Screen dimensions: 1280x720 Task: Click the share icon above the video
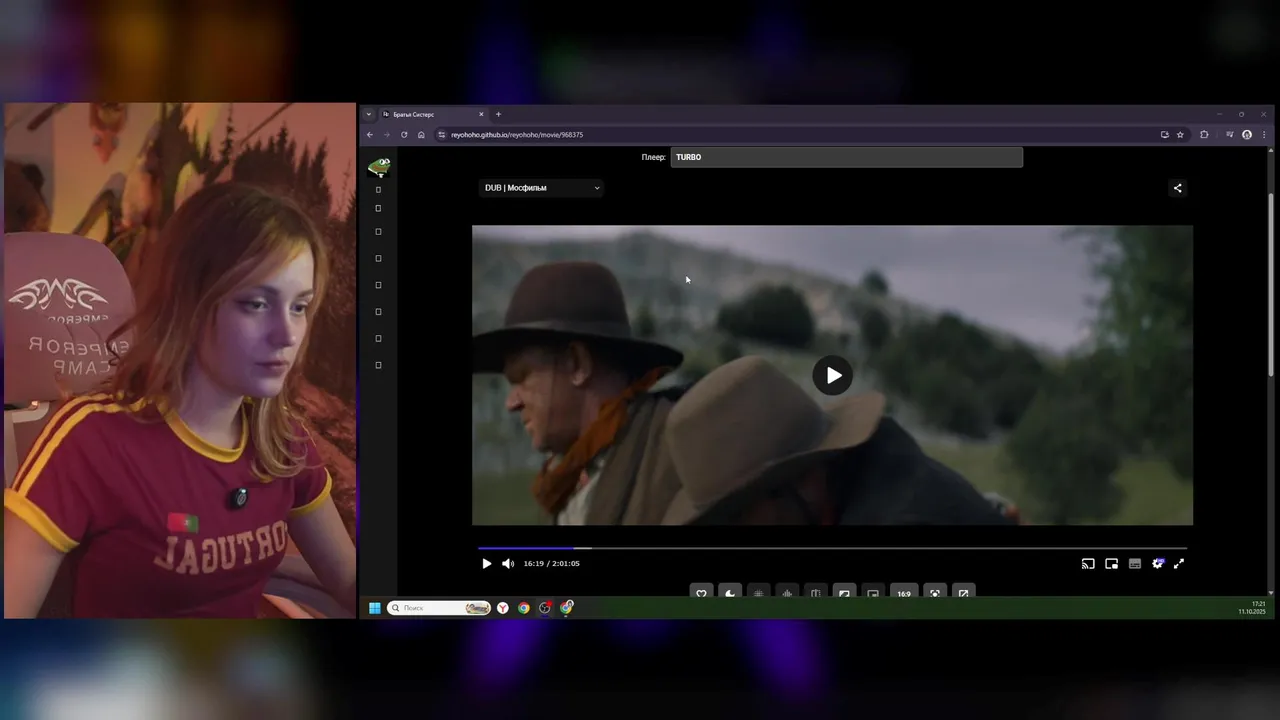[x=1177, y=188]
